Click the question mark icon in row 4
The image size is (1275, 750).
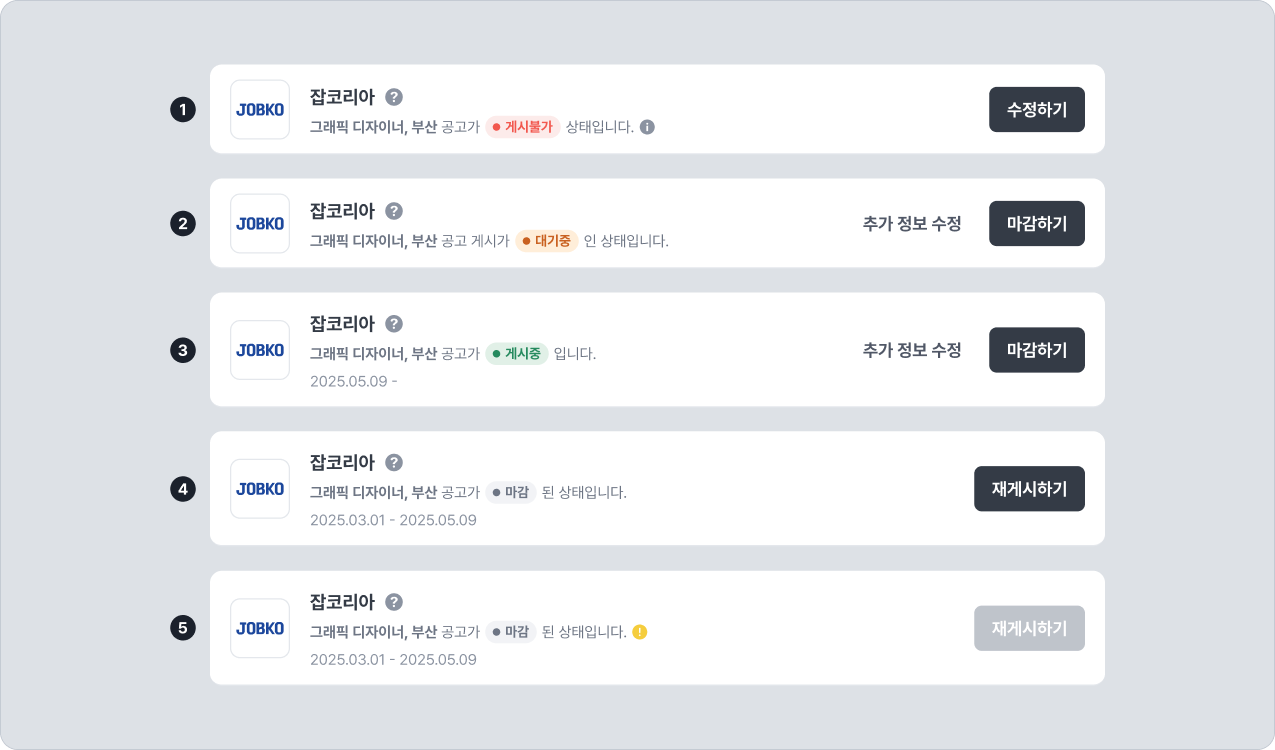(x=394, y=462)
